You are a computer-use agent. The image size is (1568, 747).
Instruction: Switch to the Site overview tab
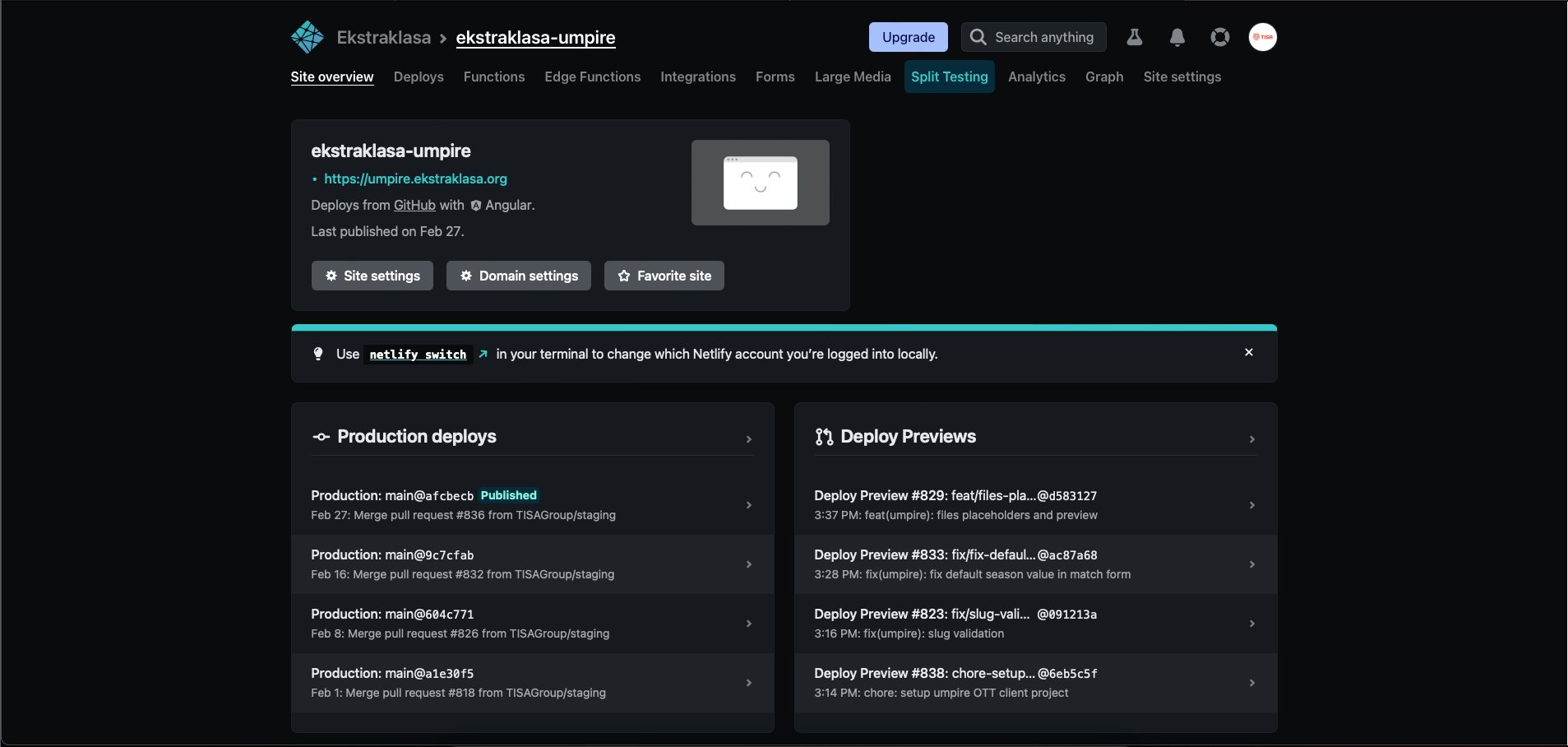pyautogui.click(x=332, y=77)
